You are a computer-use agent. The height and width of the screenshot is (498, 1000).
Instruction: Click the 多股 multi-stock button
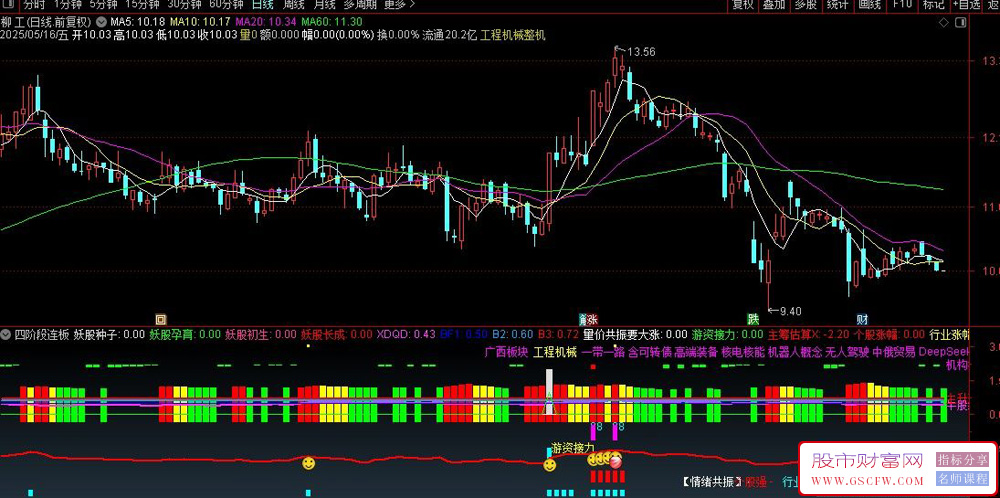pyautogui.click(x=805, y=4)
